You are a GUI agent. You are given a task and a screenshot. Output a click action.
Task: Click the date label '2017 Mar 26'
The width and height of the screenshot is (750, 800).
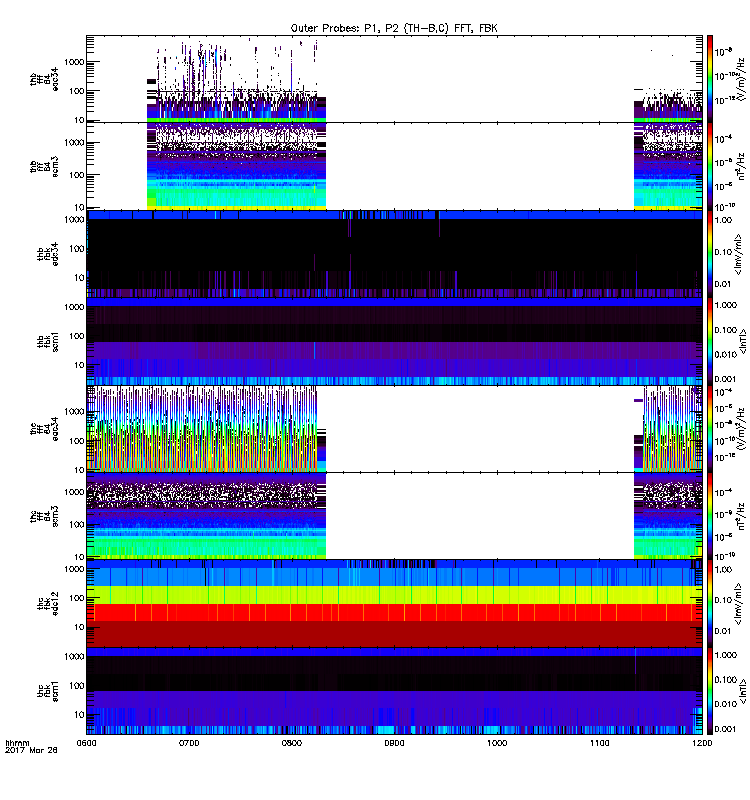pos(31,750)
